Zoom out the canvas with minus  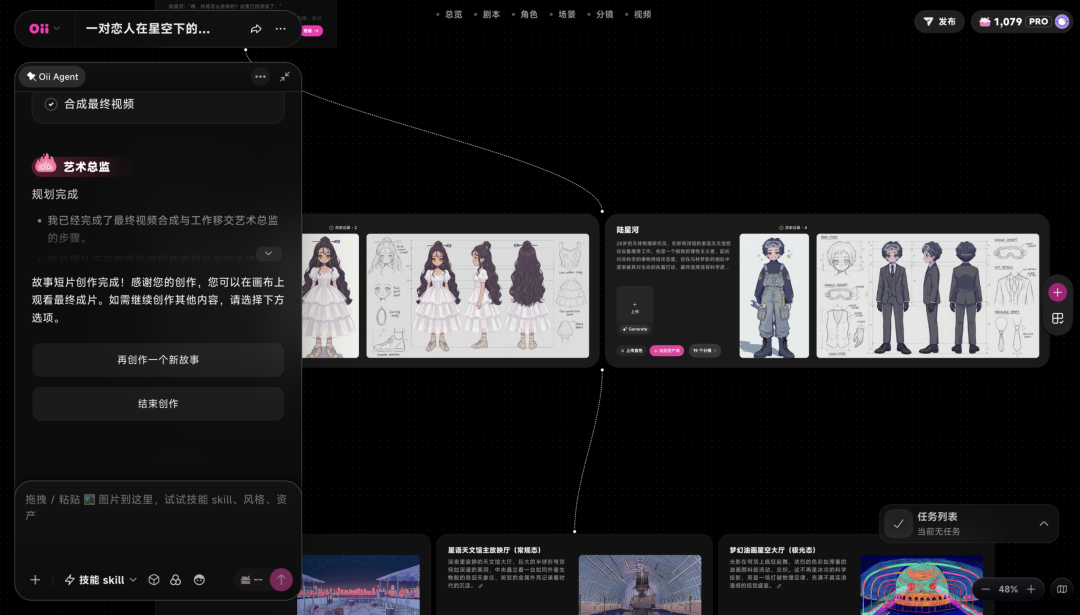coord(986,589)
